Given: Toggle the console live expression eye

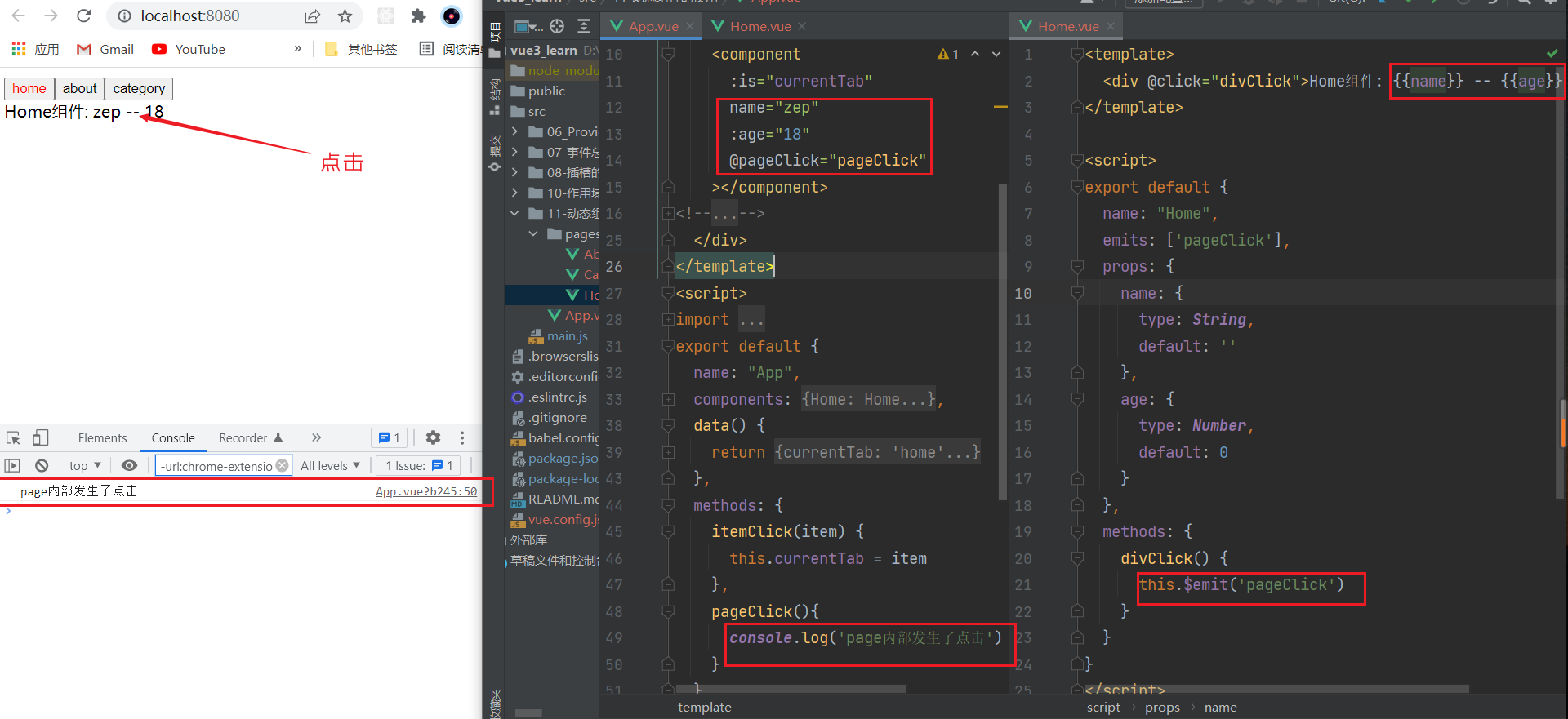Looking at the screenshot, I should click(129, 465).
